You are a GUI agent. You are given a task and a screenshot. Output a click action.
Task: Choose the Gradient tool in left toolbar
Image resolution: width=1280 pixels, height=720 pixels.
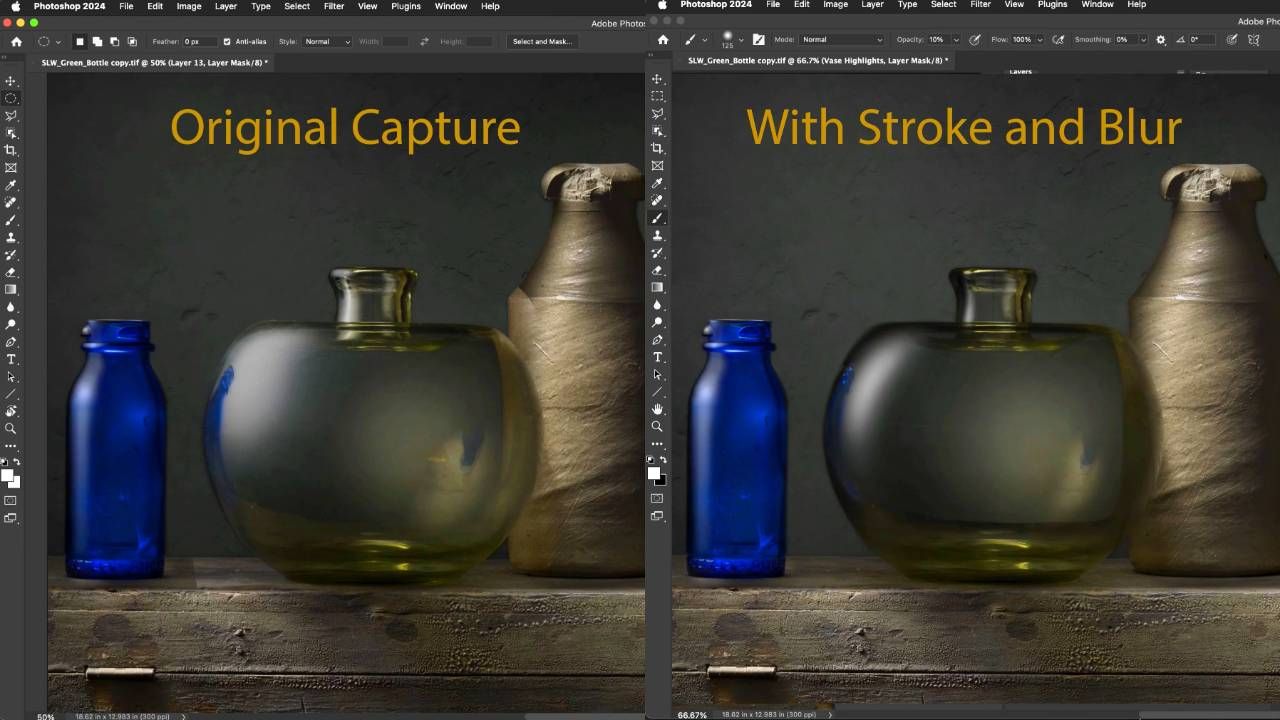pyautogui.click(x=11, y=289)
